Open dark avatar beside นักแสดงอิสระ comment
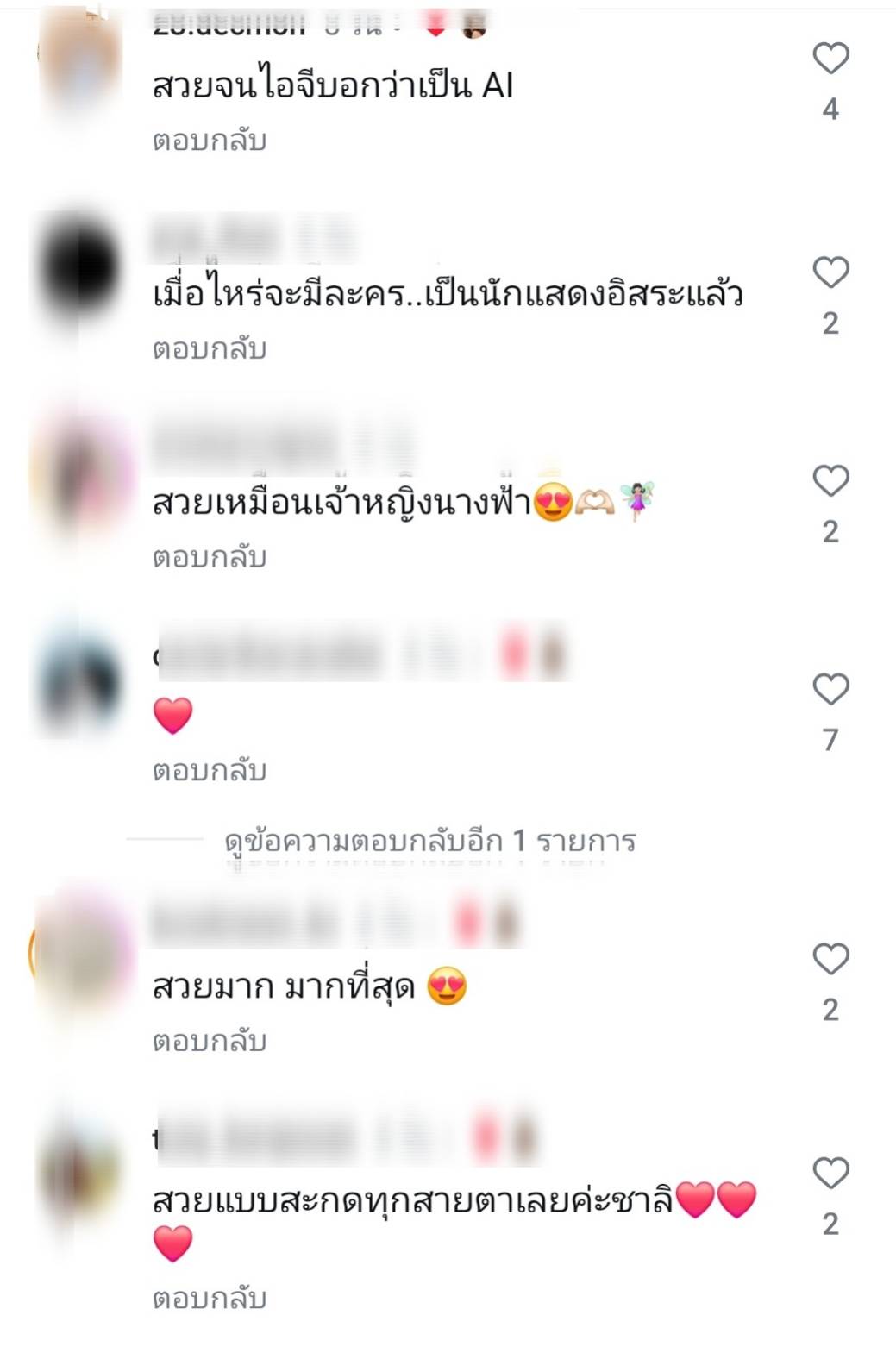The height and width of the screenshot is (1359, 896). tap(80, 267)
